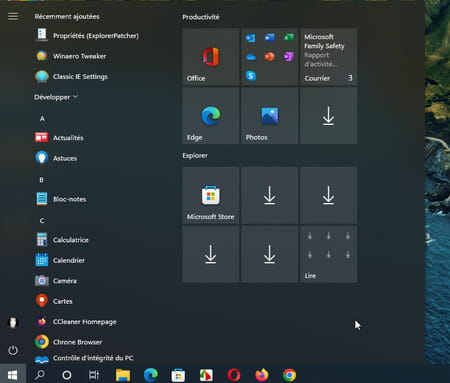This screenshot has height=383, width=450.
Task: Launch Firefox from taskbar
Action: (262, 375)
